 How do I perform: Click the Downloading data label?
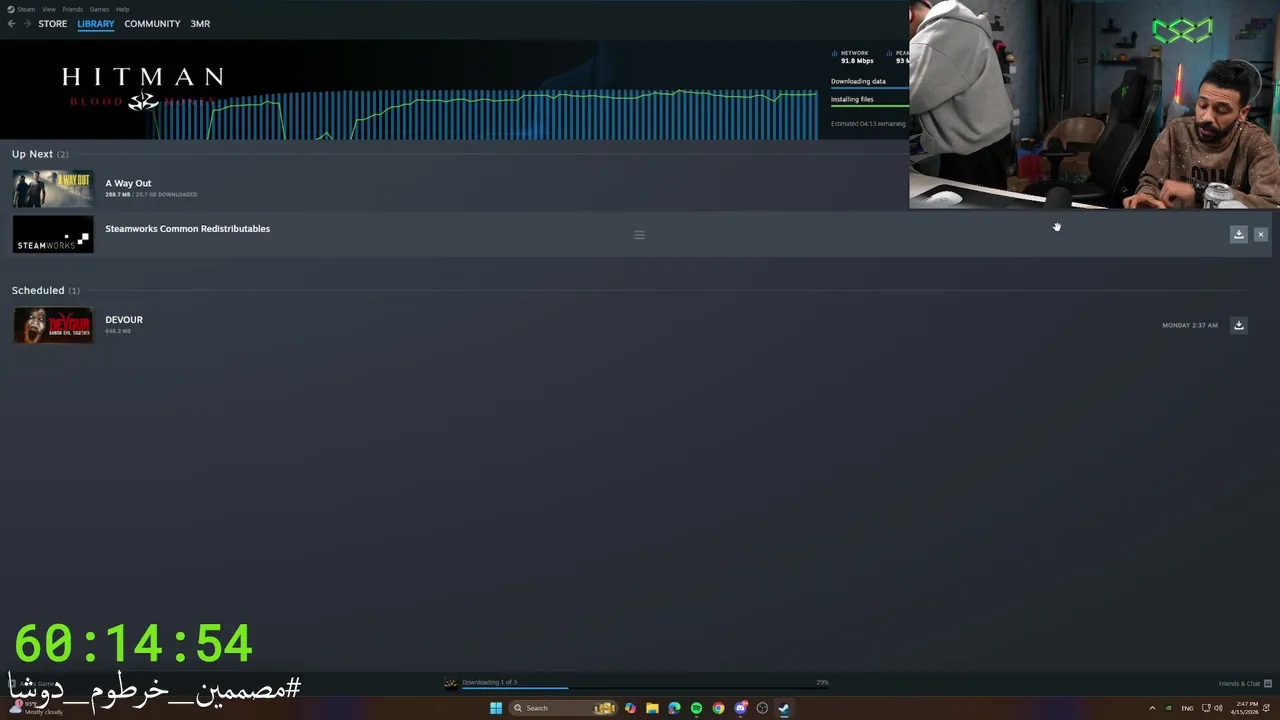click(858, 81)
